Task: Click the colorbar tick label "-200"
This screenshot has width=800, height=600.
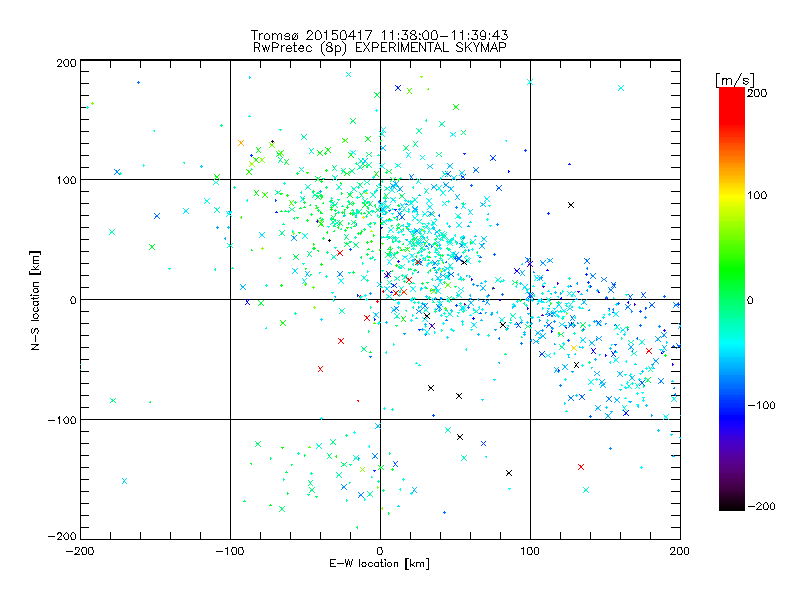Action: [761, 506]
